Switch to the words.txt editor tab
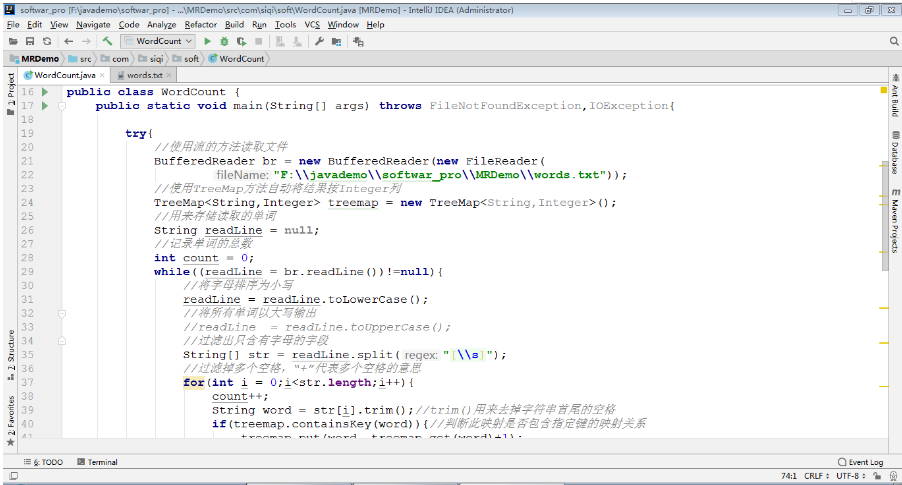Image resolution: width=902 pixels, height=485 pixels. pos(144,75)
